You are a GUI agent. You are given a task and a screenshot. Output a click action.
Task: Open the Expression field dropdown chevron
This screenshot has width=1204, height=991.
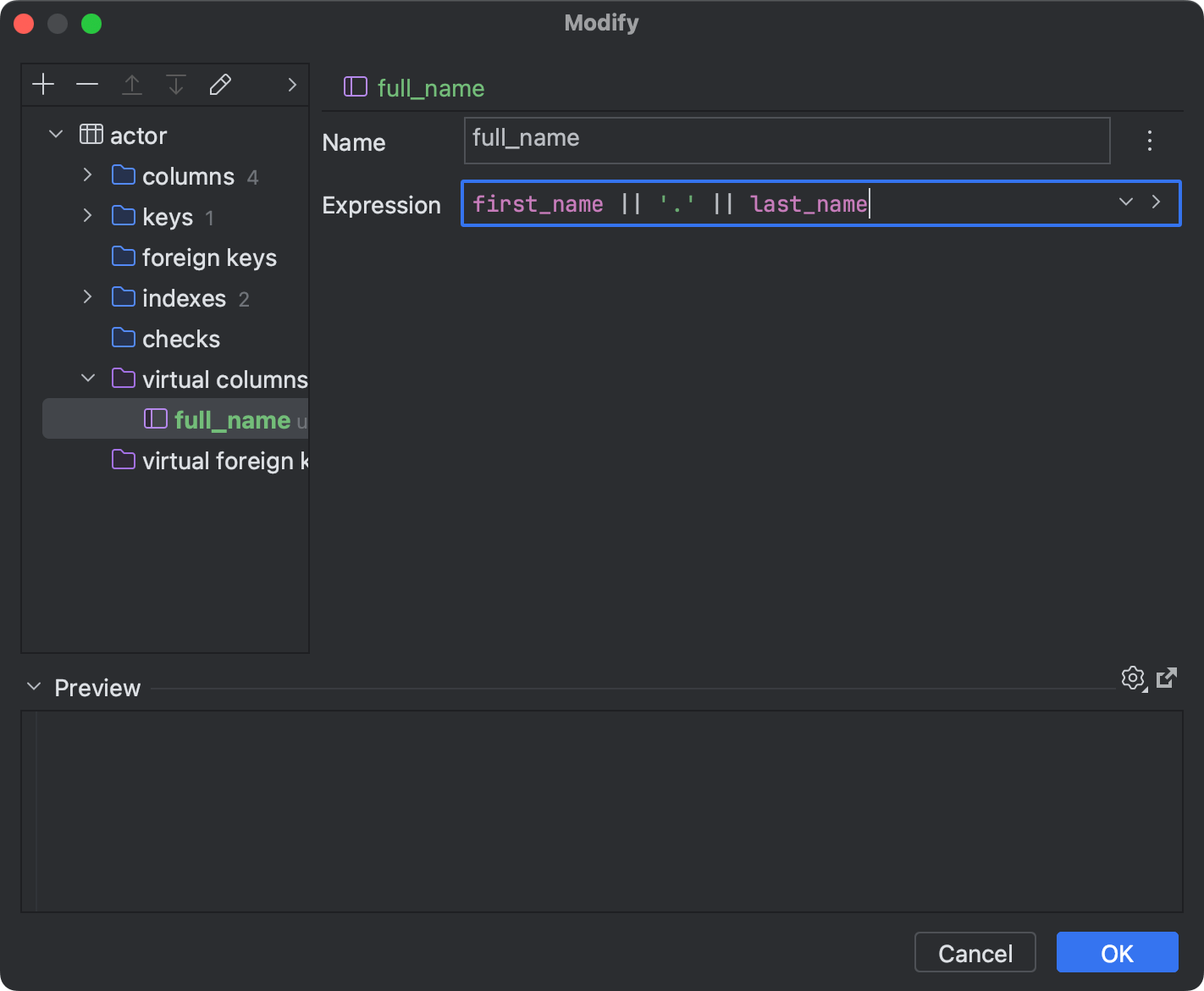point(1125,202)
